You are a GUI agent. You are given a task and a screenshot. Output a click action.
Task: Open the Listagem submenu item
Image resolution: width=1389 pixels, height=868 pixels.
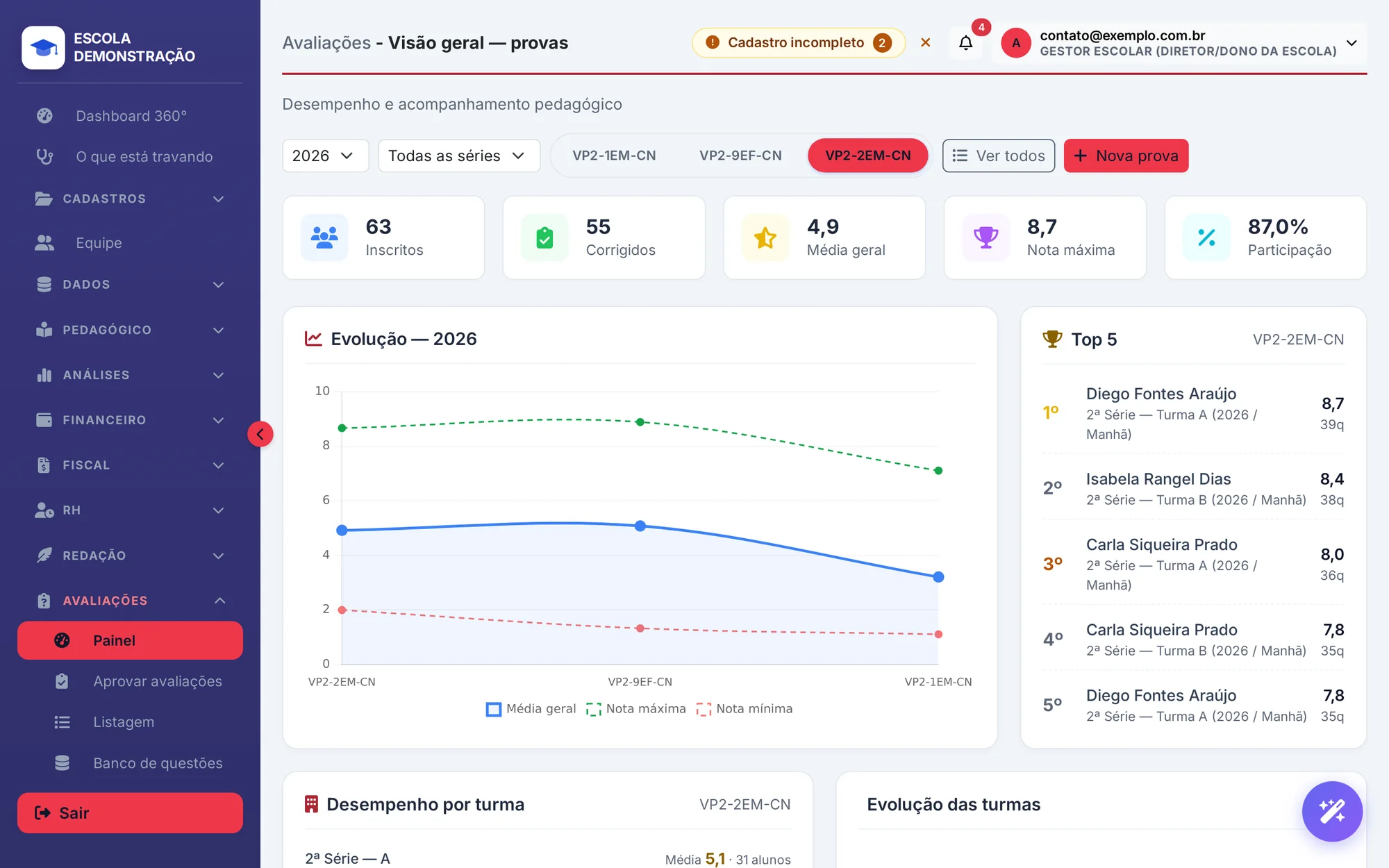click(130, 722)
